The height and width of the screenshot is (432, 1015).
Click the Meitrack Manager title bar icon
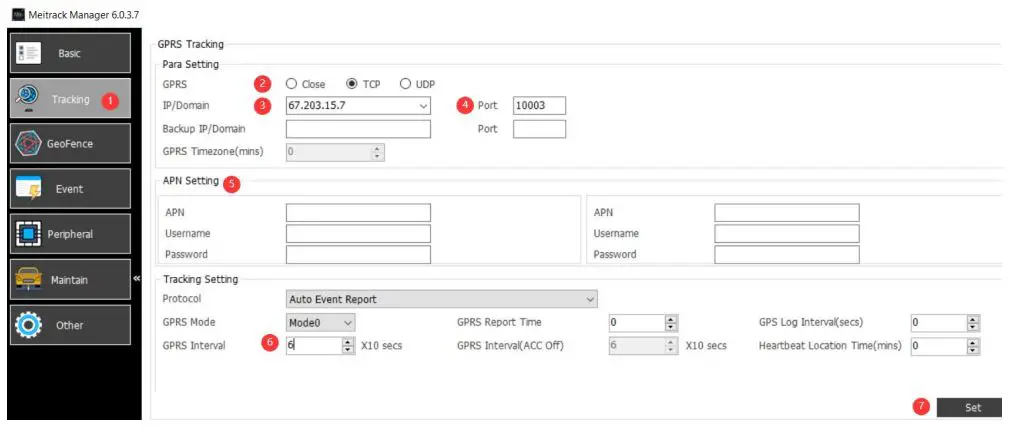tap(17, 14)
